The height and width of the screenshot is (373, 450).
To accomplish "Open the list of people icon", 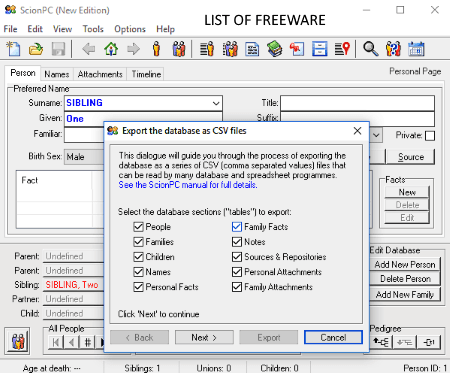I will coord(207,49).
